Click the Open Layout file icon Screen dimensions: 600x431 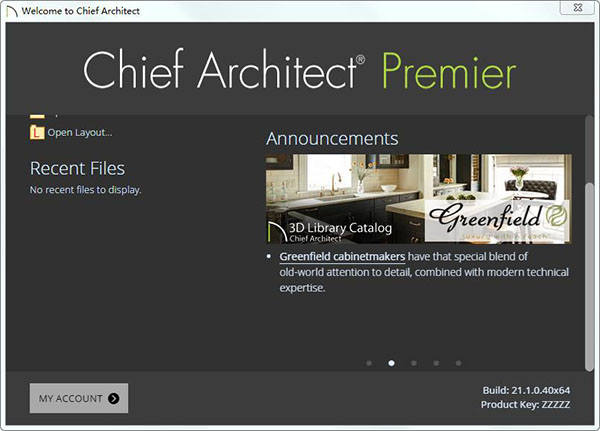pyautogui.click(x=37, y=132)
